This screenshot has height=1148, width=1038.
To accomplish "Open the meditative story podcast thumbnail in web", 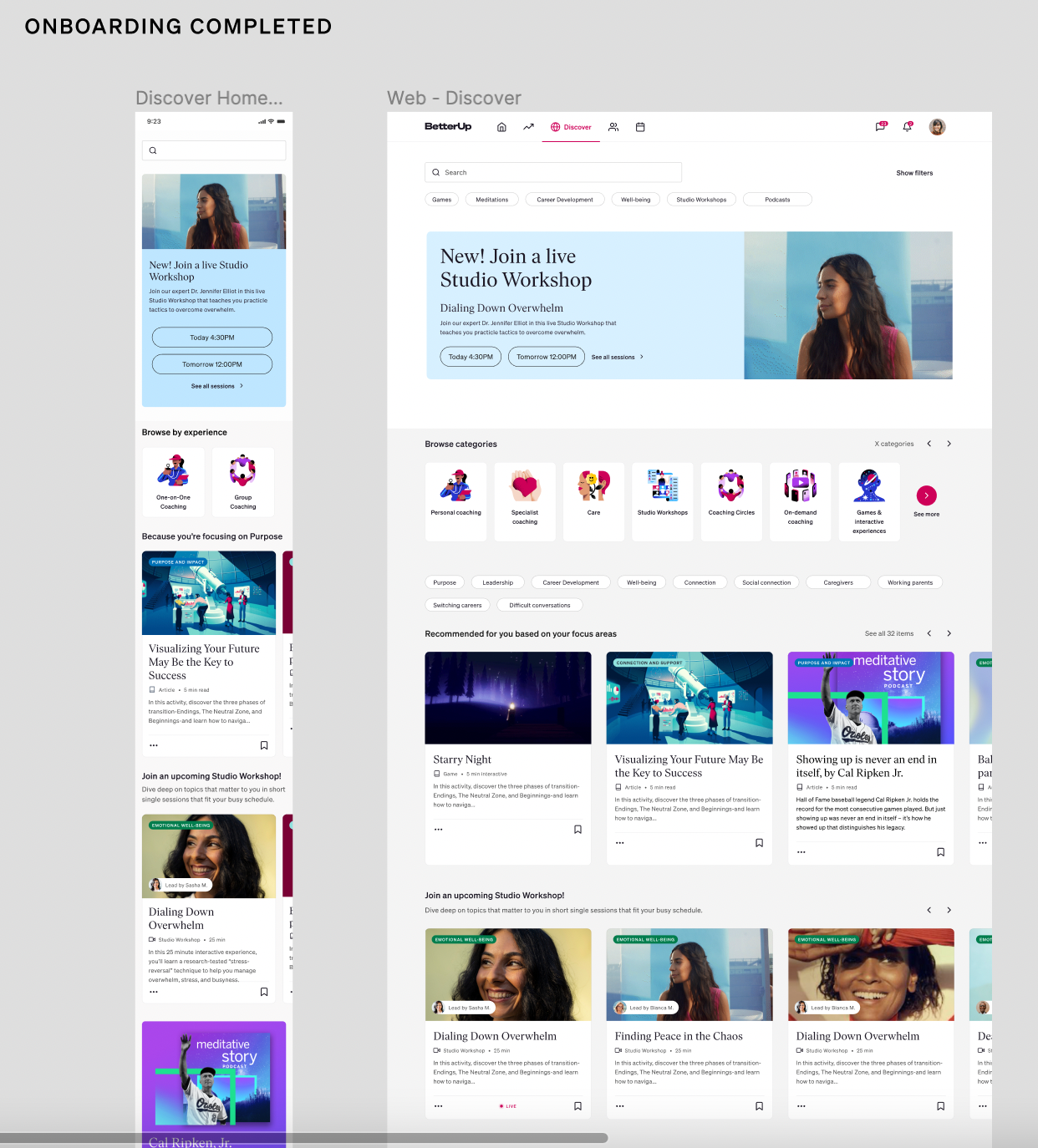I will [x=871, y=698].
